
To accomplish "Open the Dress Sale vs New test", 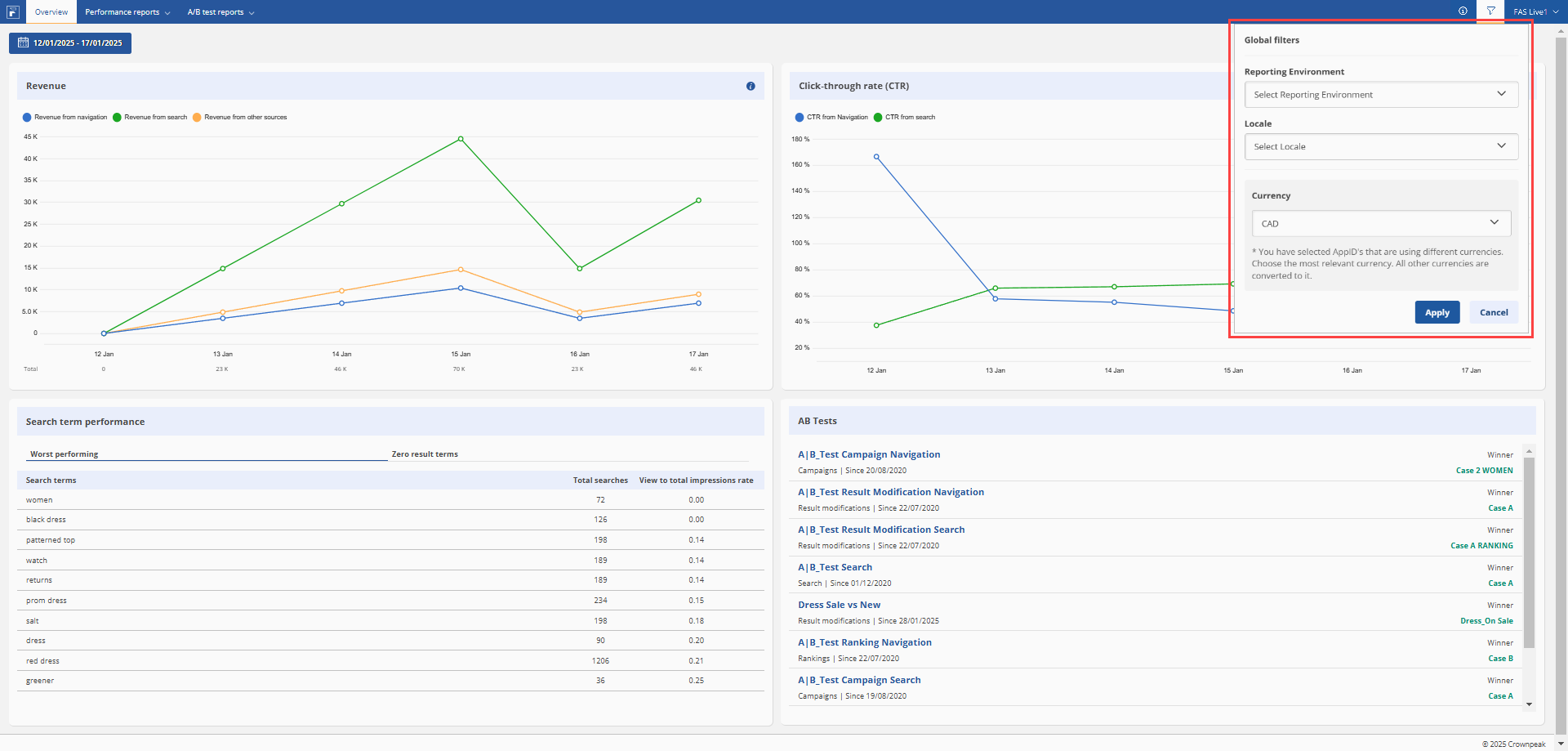I will pos(839,605).
